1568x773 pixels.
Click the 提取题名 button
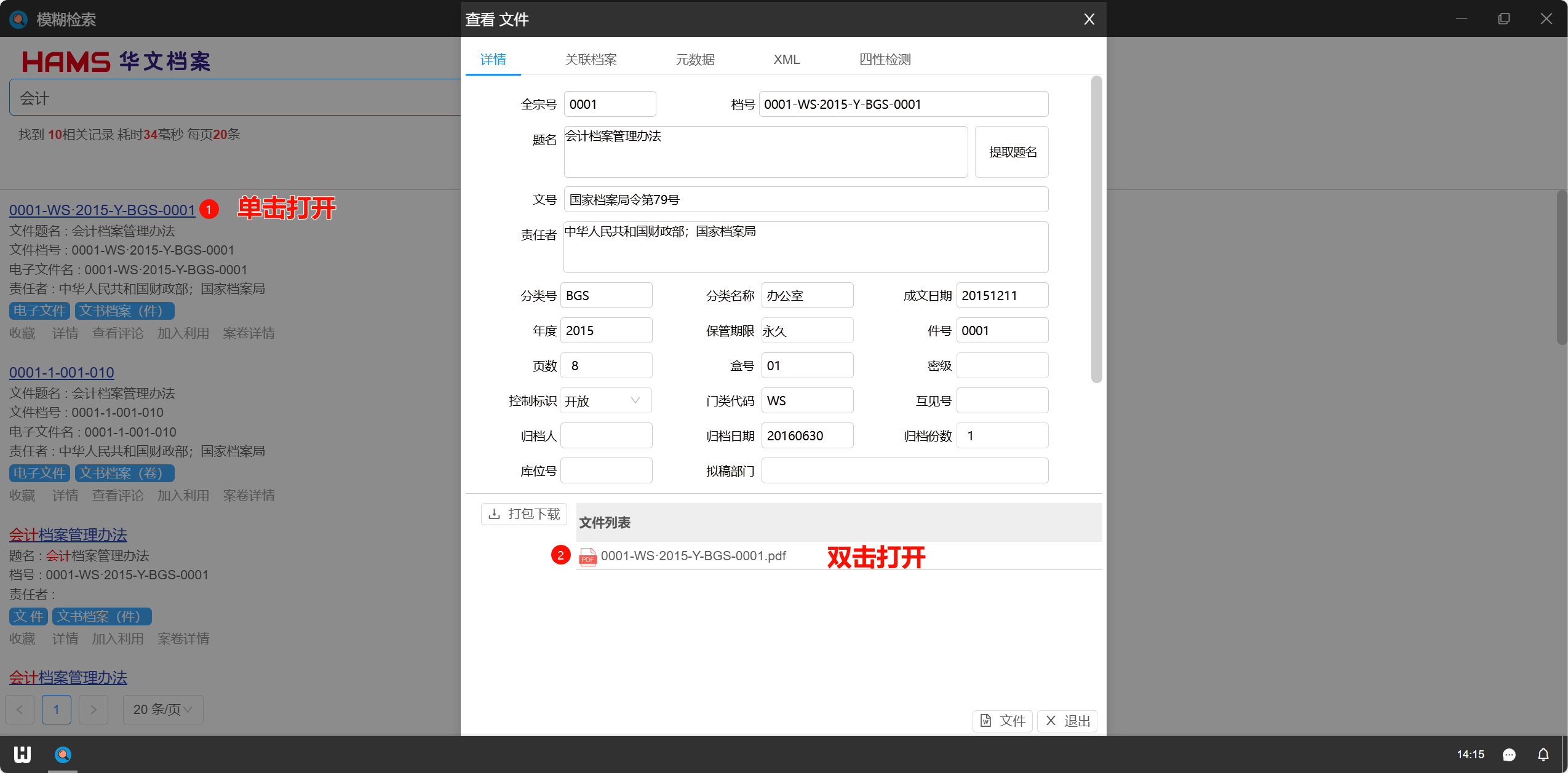[x=1012, y=152]
